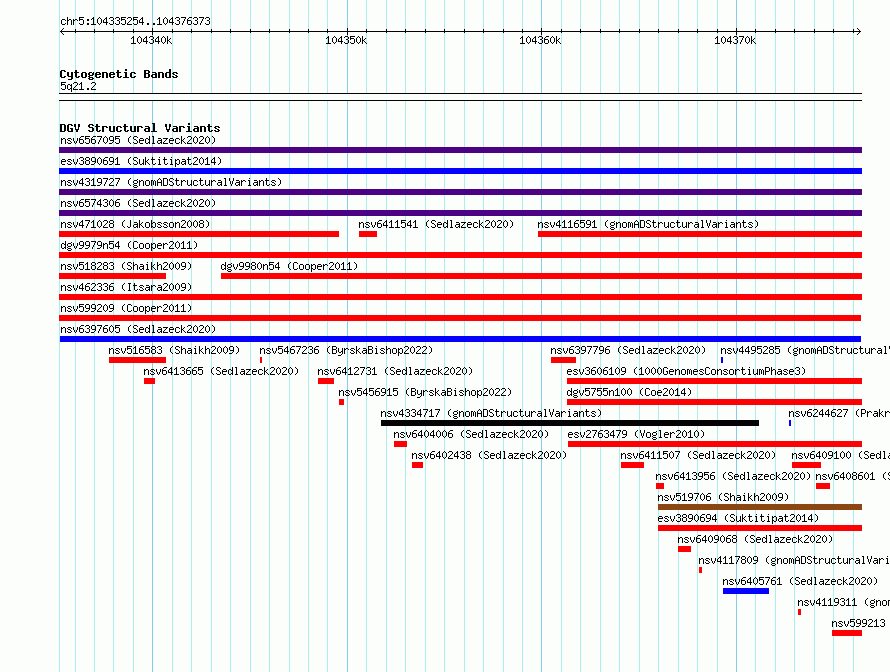Click the 104370k ruler position label
Screen dimensions: 890x672
pyautogui.click(x=735, y=40)
